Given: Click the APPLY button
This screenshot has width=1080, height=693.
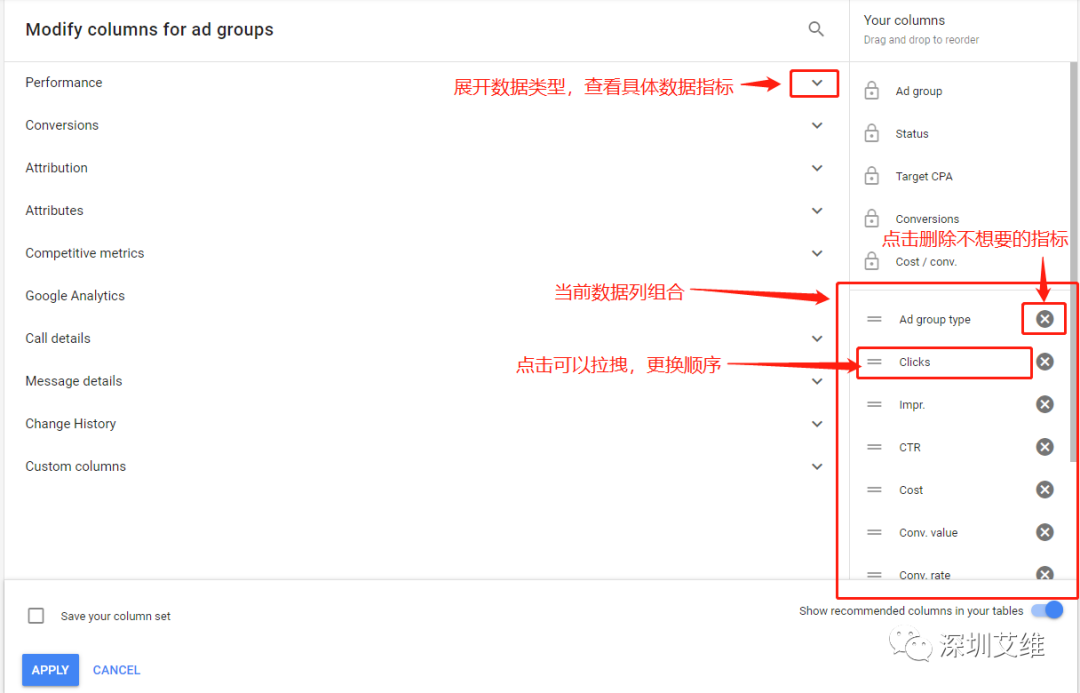Looking at the screenshot, I should click(50, 670).
